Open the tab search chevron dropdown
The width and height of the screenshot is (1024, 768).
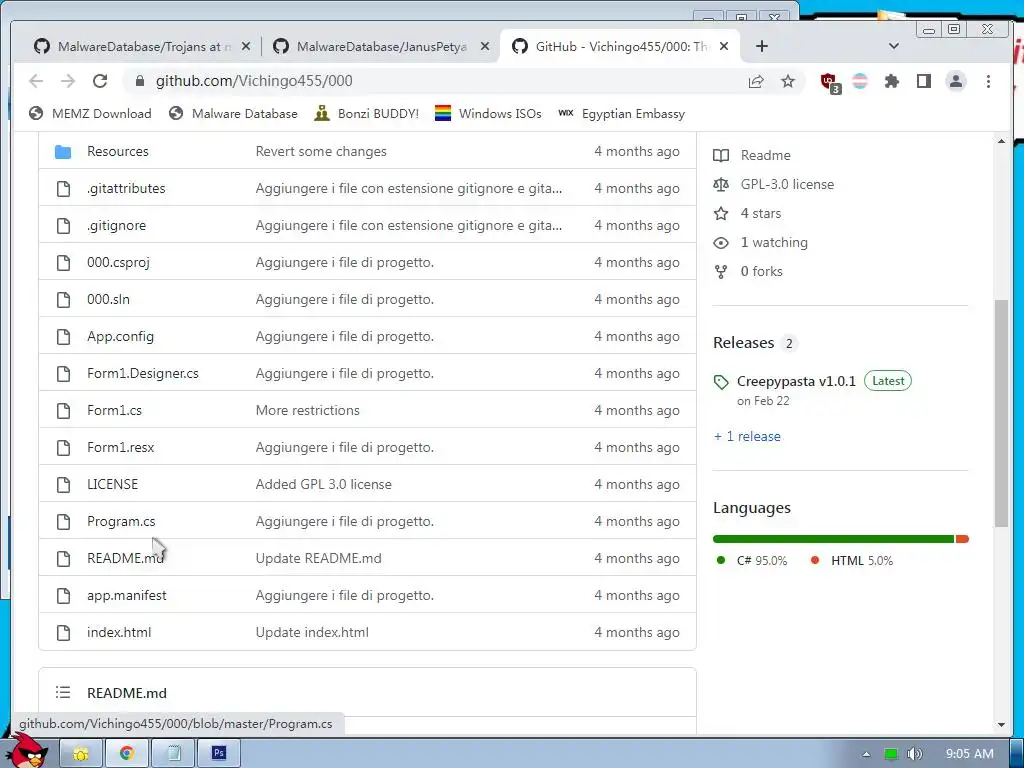[894, 46]
